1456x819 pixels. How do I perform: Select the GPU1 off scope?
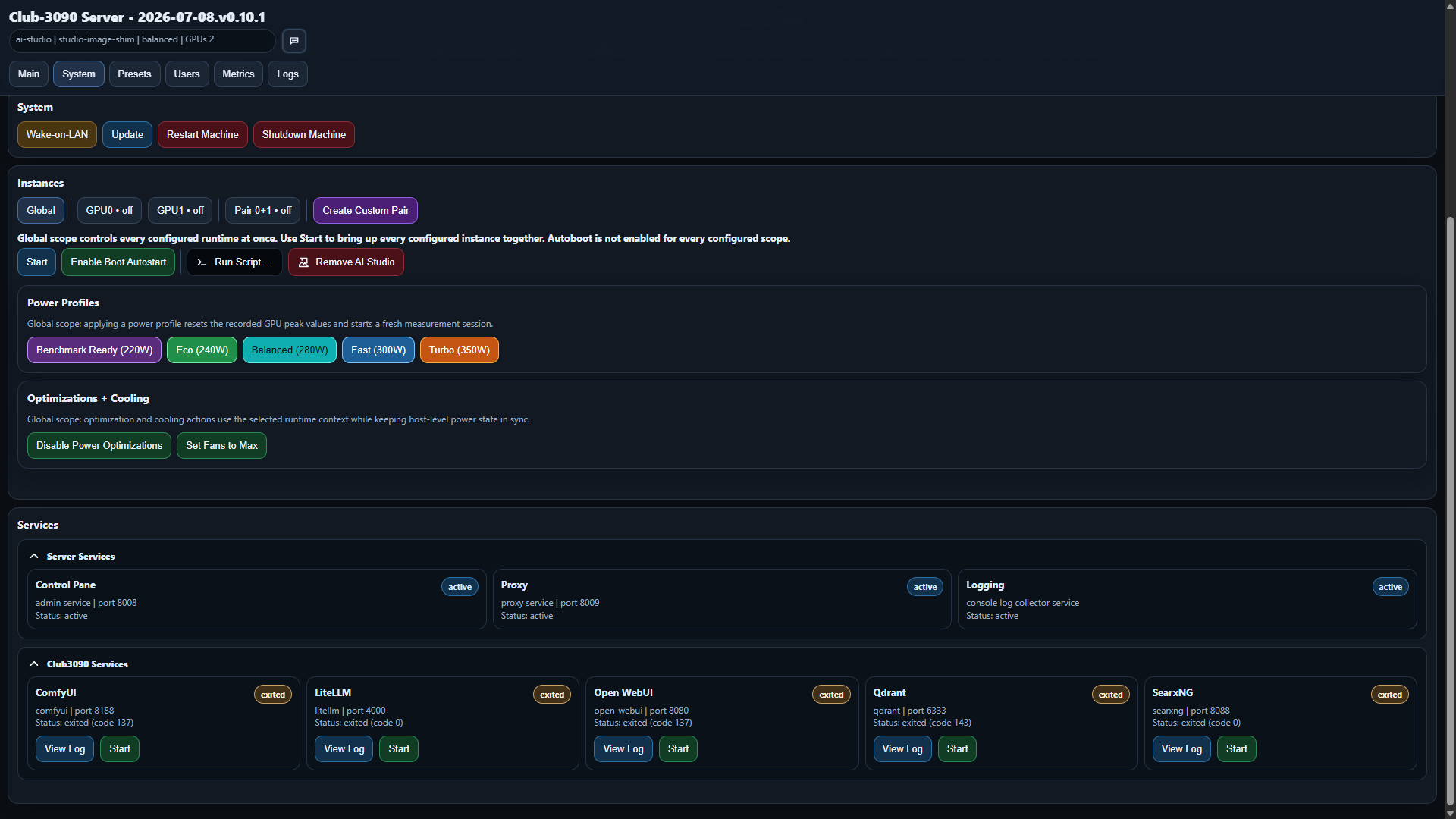[180, 211]
